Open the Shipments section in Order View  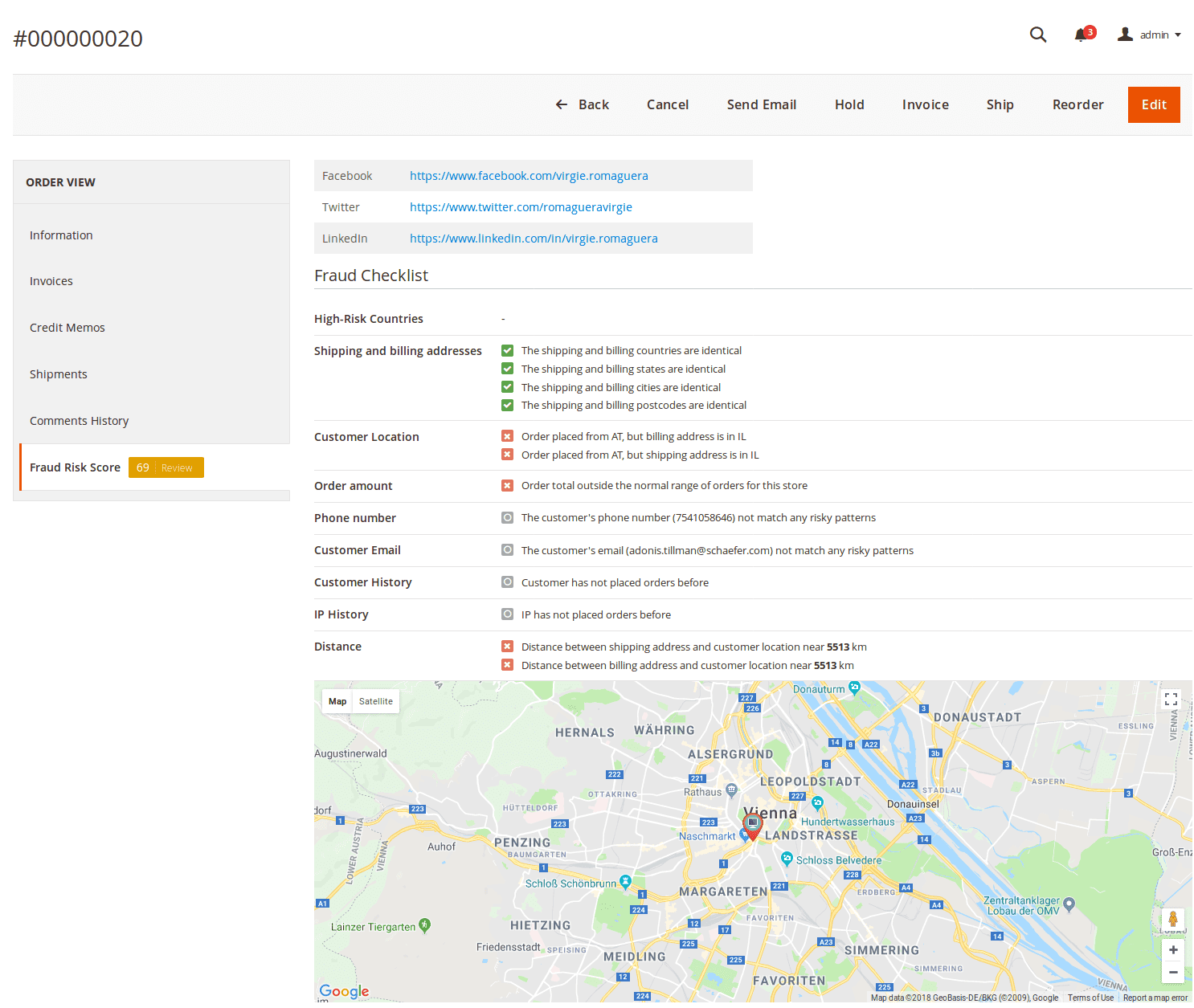point(58,374)
